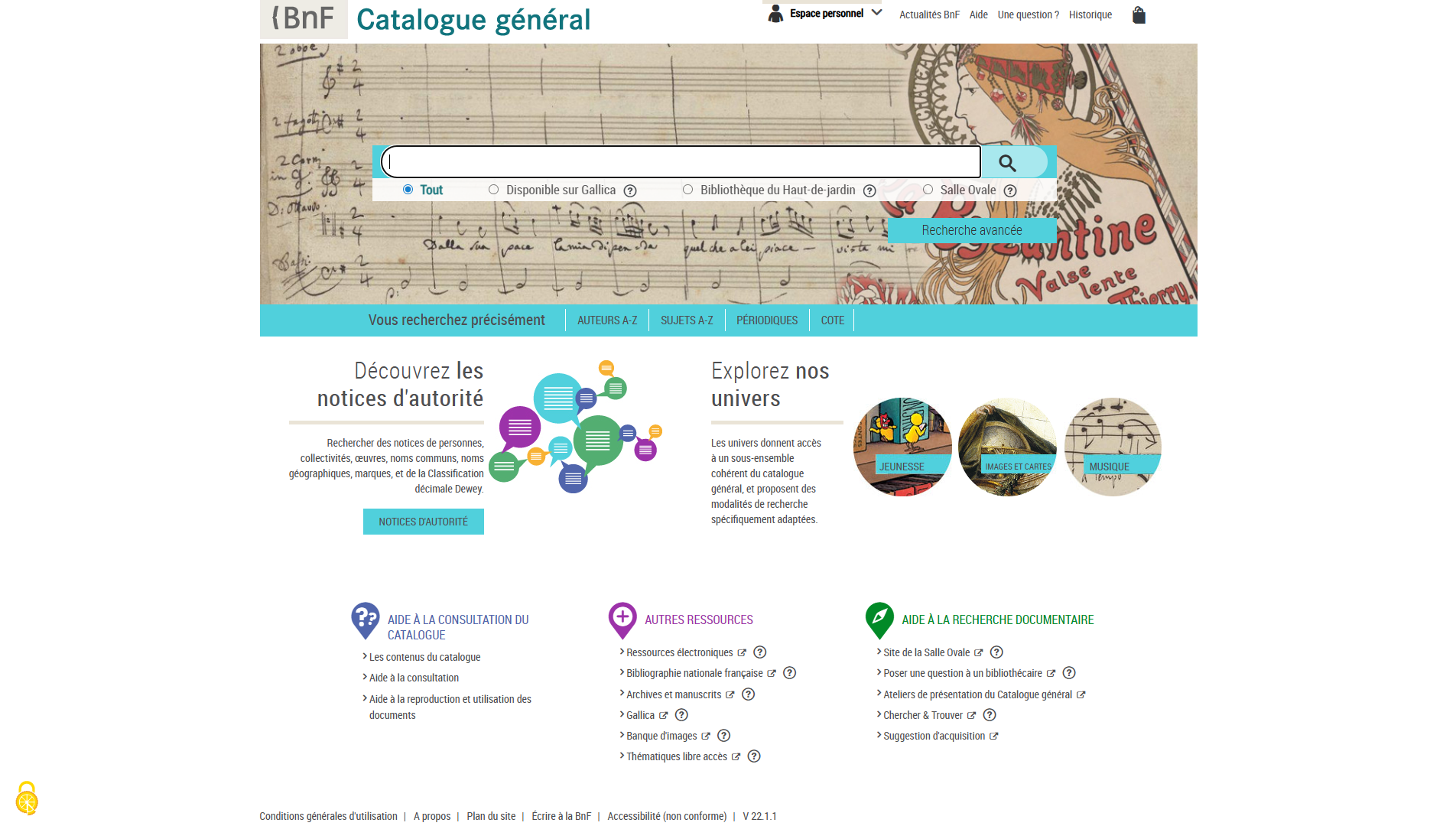Open the shopping bag basket icon
Screen dimensions: 1456x826
pos(1138,15)
